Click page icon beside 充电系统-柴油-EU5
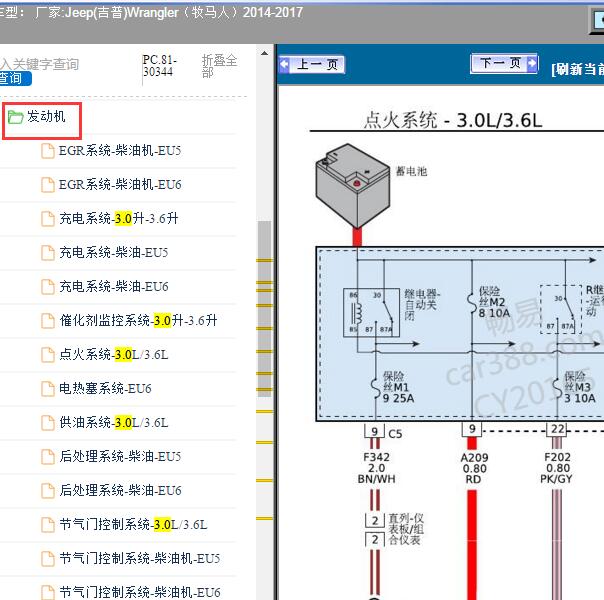604x600 pixels. (x=48, y=253)
